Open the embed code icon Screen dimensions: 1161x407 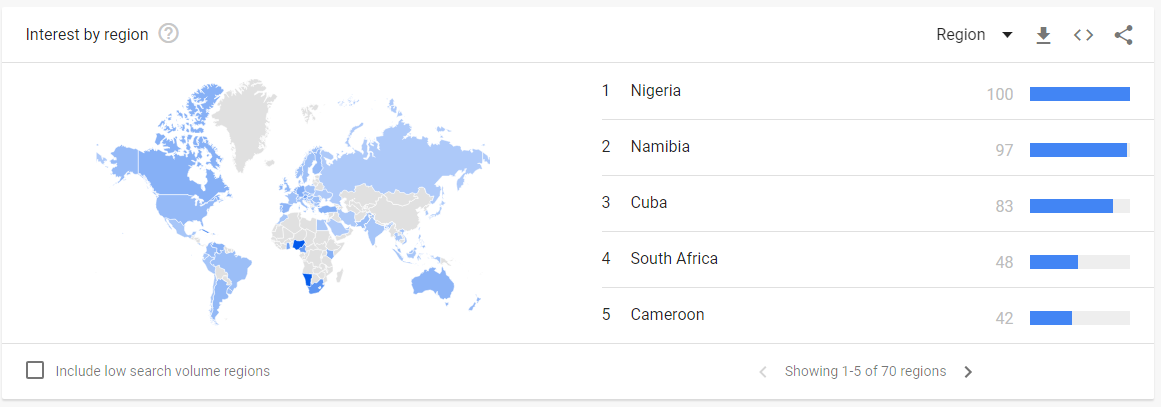click(1083, 35)
